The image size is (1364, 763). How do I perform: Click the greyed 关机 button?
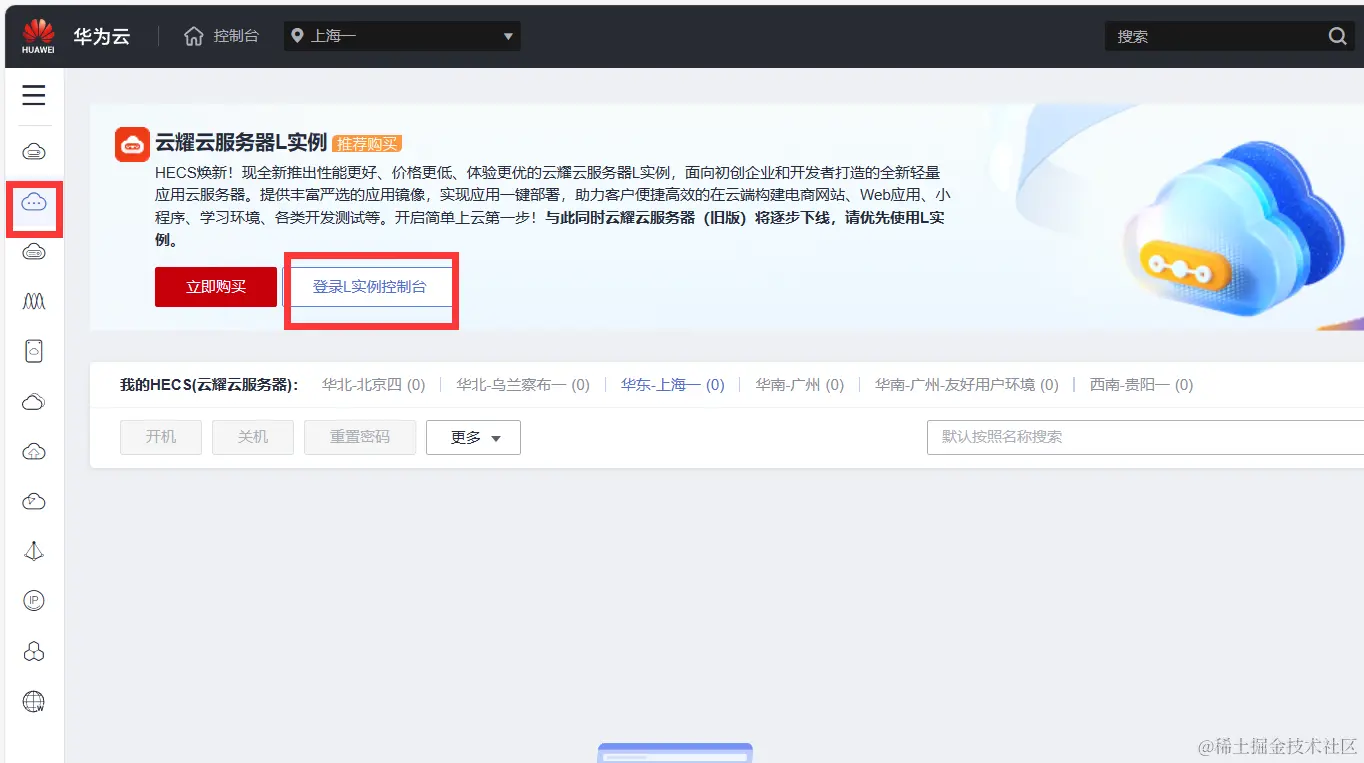(x=253, y=437)
